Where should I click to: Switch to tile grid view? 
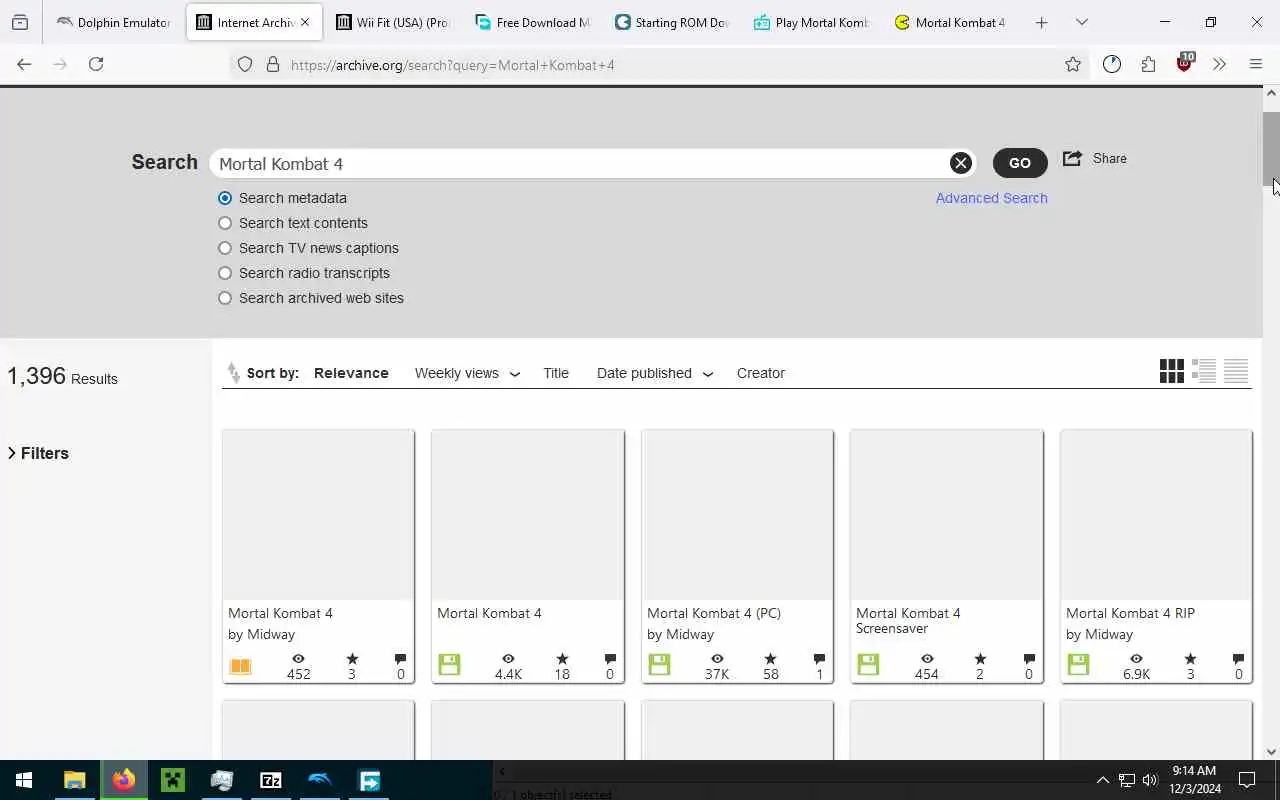1172,371
